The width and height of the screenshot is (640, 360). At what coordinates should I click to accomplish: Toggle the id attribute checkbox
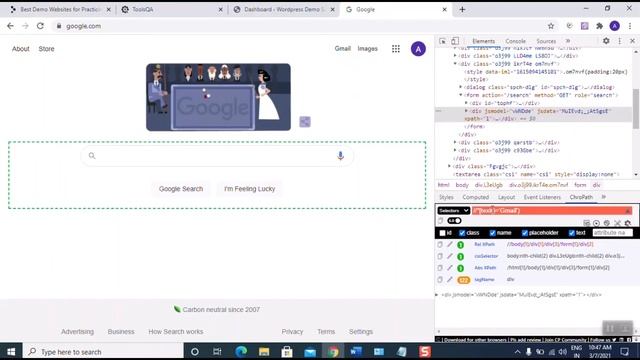(x=442, y=233)
